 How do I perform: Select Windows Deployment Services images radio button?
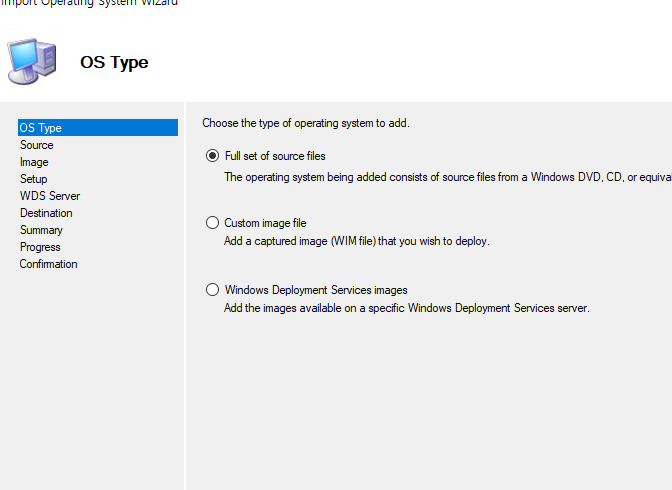pos(212,289)
